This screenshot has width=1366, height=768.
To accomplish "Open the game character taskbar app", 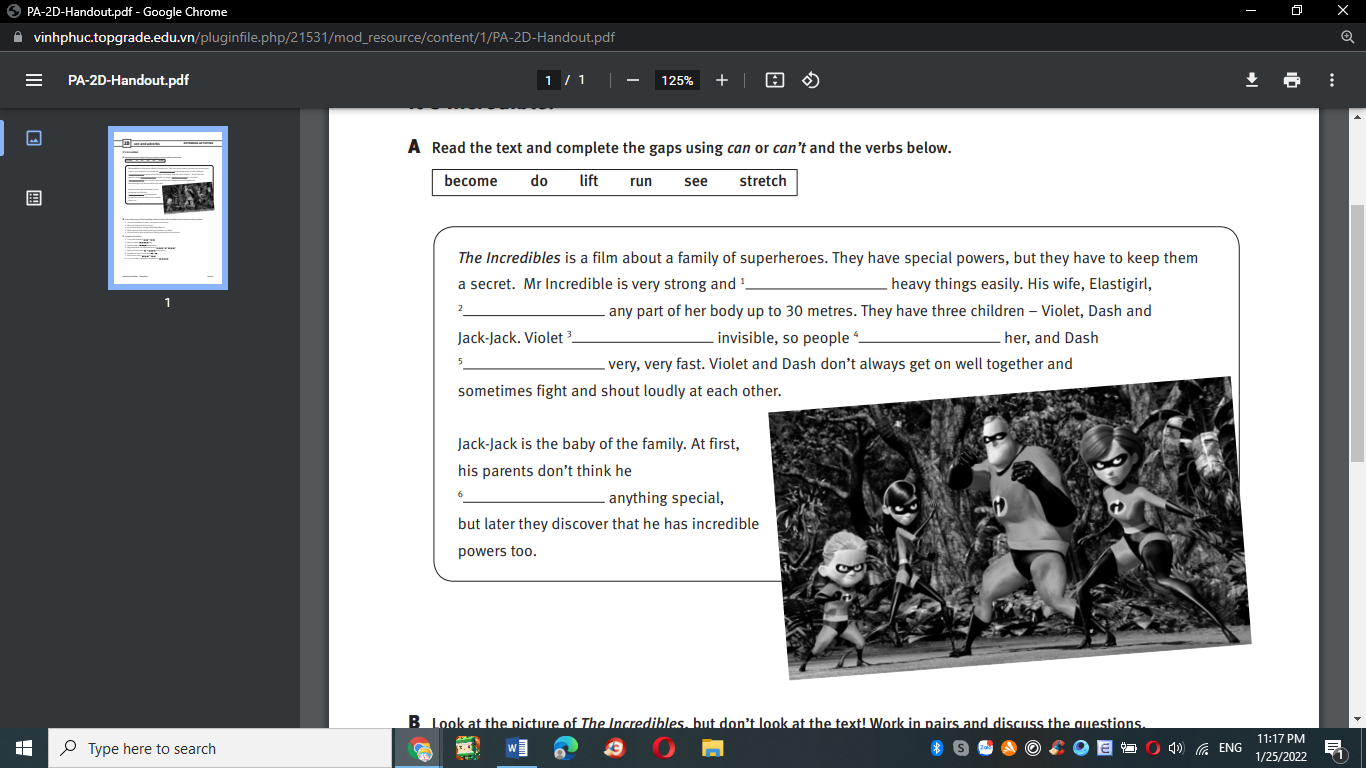I will click(x=468, y=748).
